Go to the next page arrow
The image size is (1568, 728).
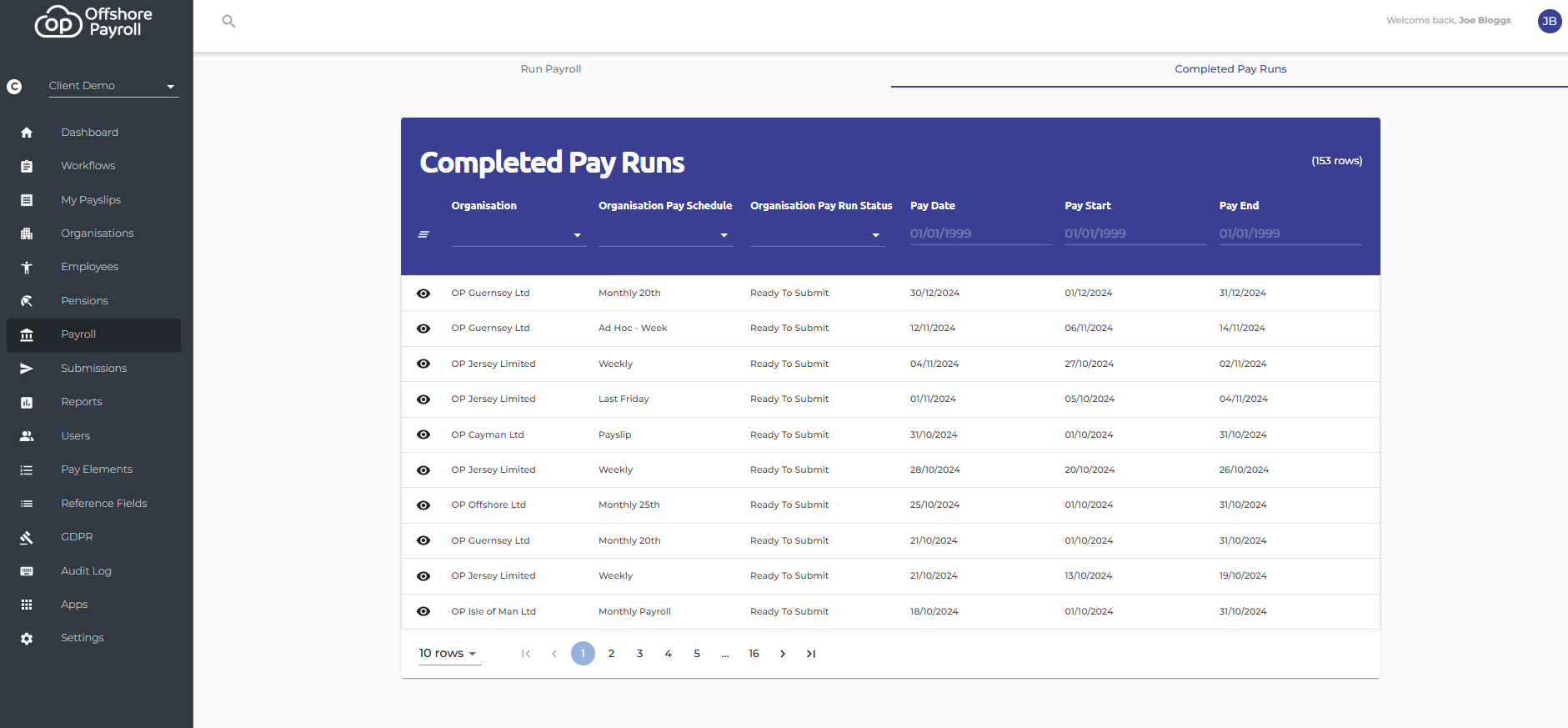782,654
